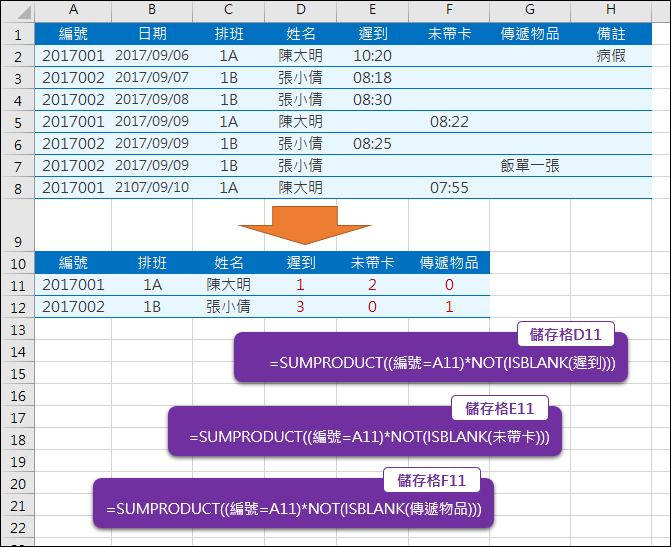This screenshot has width=671, height=547.
Task: Click the select-all corner triangle
Action: coord(24,12)
